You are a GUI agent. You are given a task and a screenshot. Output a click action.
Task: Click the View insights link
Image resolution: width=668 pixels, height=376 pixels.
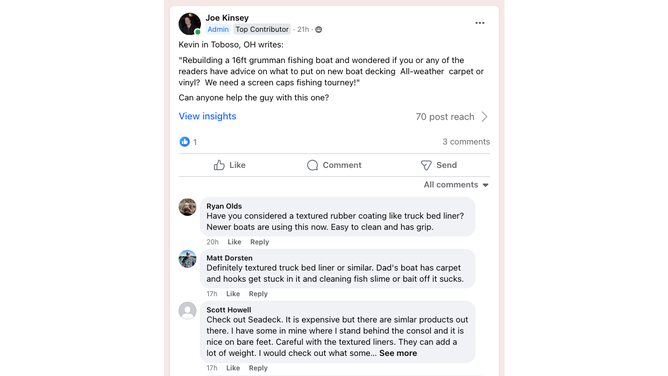pos(207,116)
